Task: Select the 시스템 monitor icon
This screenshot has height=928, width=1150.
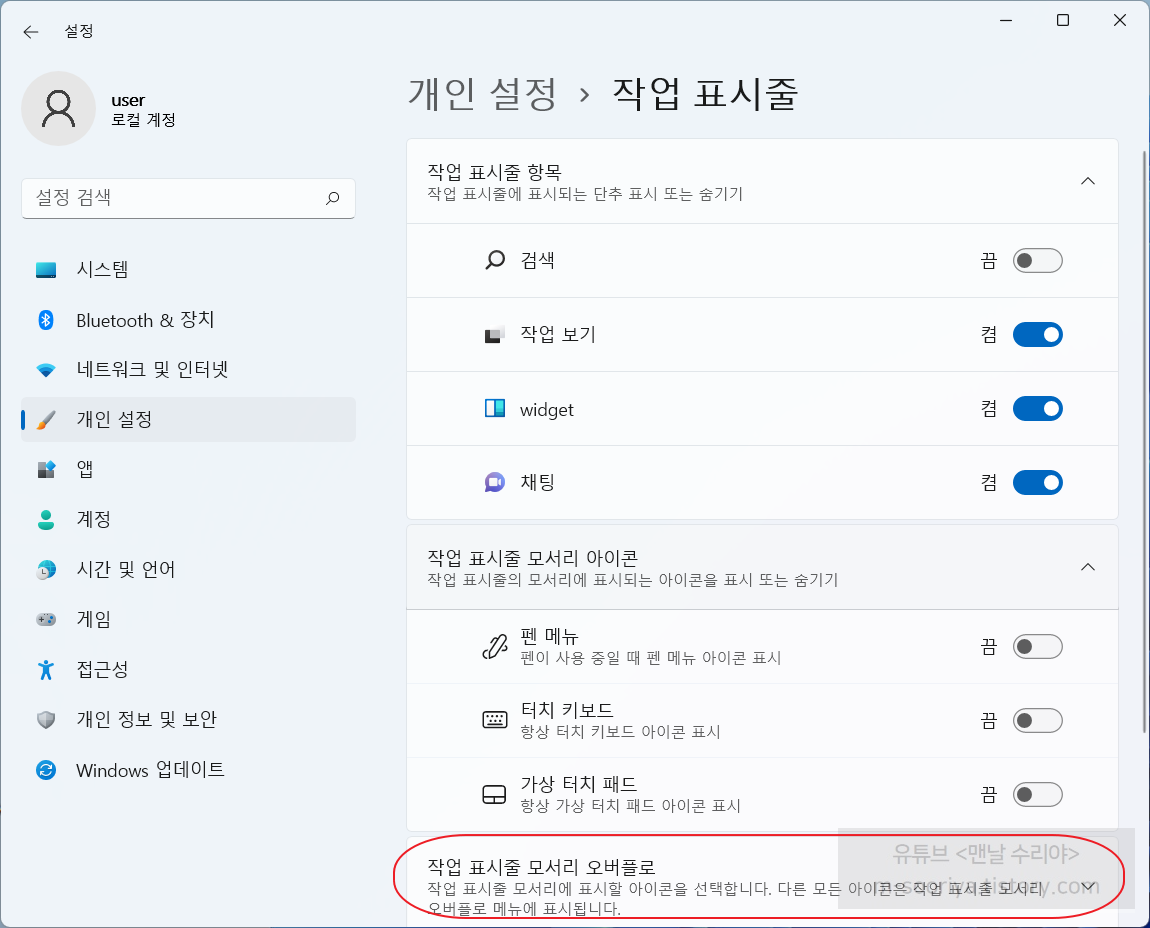Action: point(46,270)
